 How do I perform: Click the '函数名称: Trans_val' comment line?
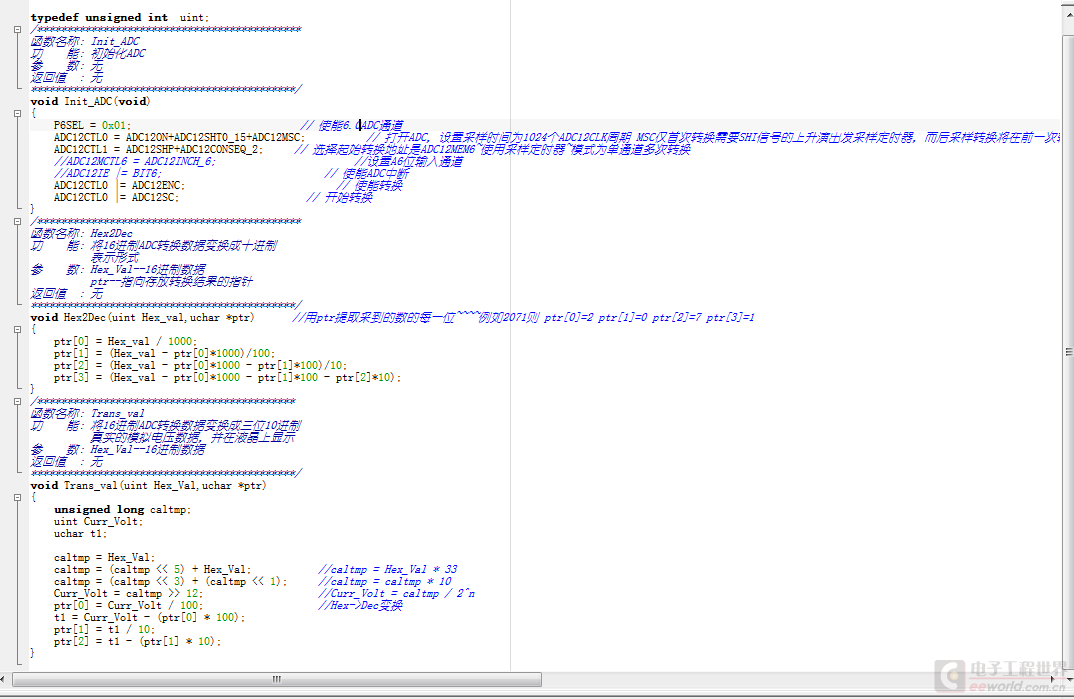(x=88, y=414)
